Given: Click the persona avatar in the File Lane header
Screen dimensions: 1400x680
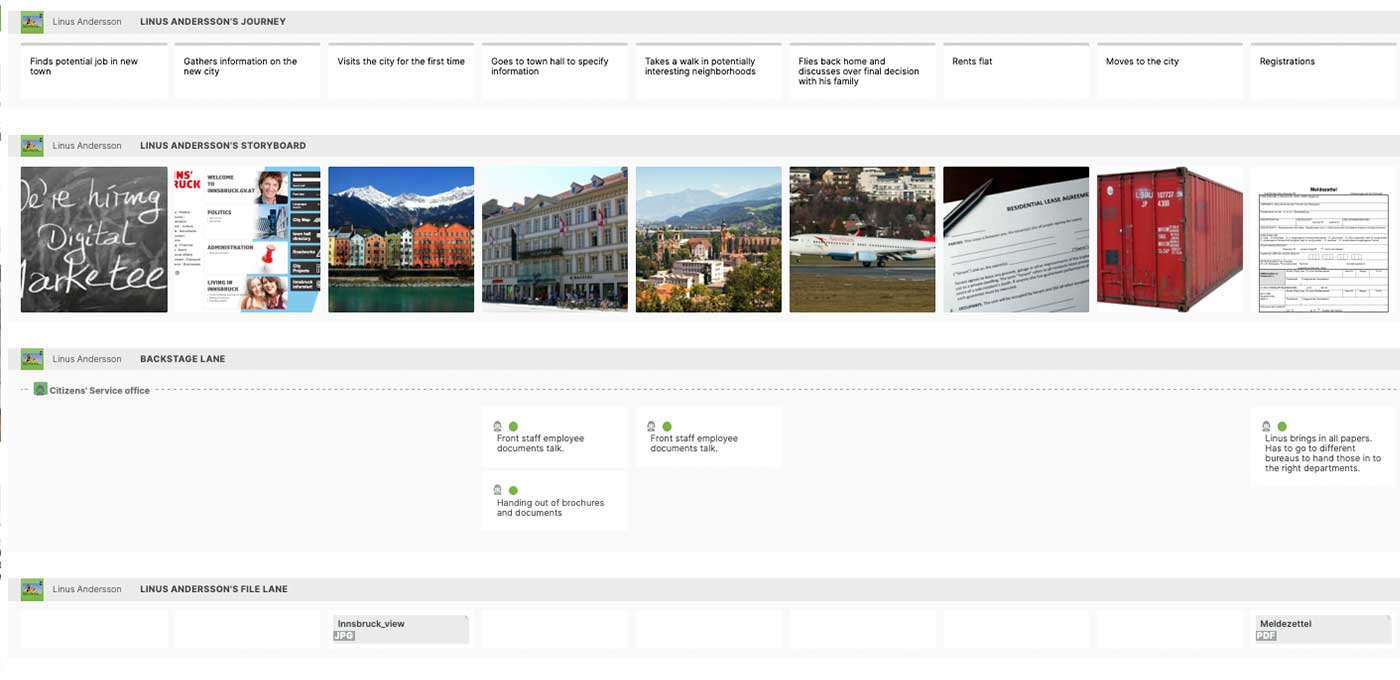Looking at the screenshot, I should 32,589.
